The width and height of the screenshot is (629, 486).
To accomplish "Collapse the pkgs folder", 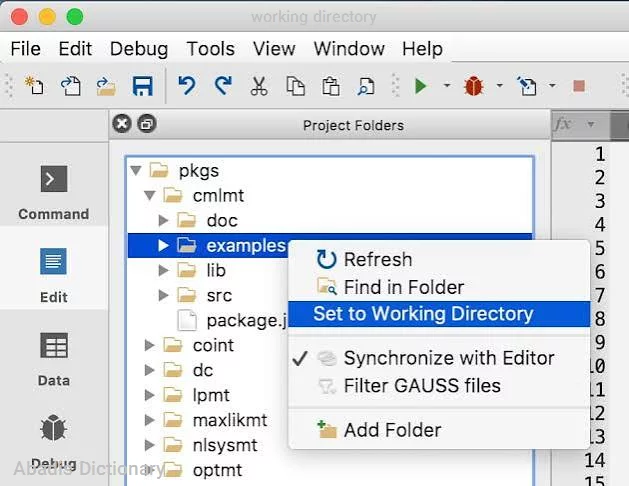I will (136, 170).
